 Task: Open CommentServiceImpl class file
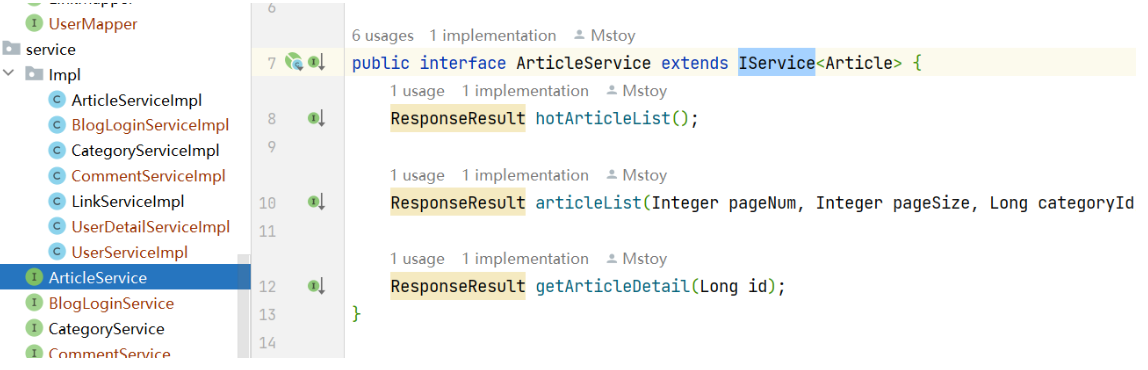(148, 176)
